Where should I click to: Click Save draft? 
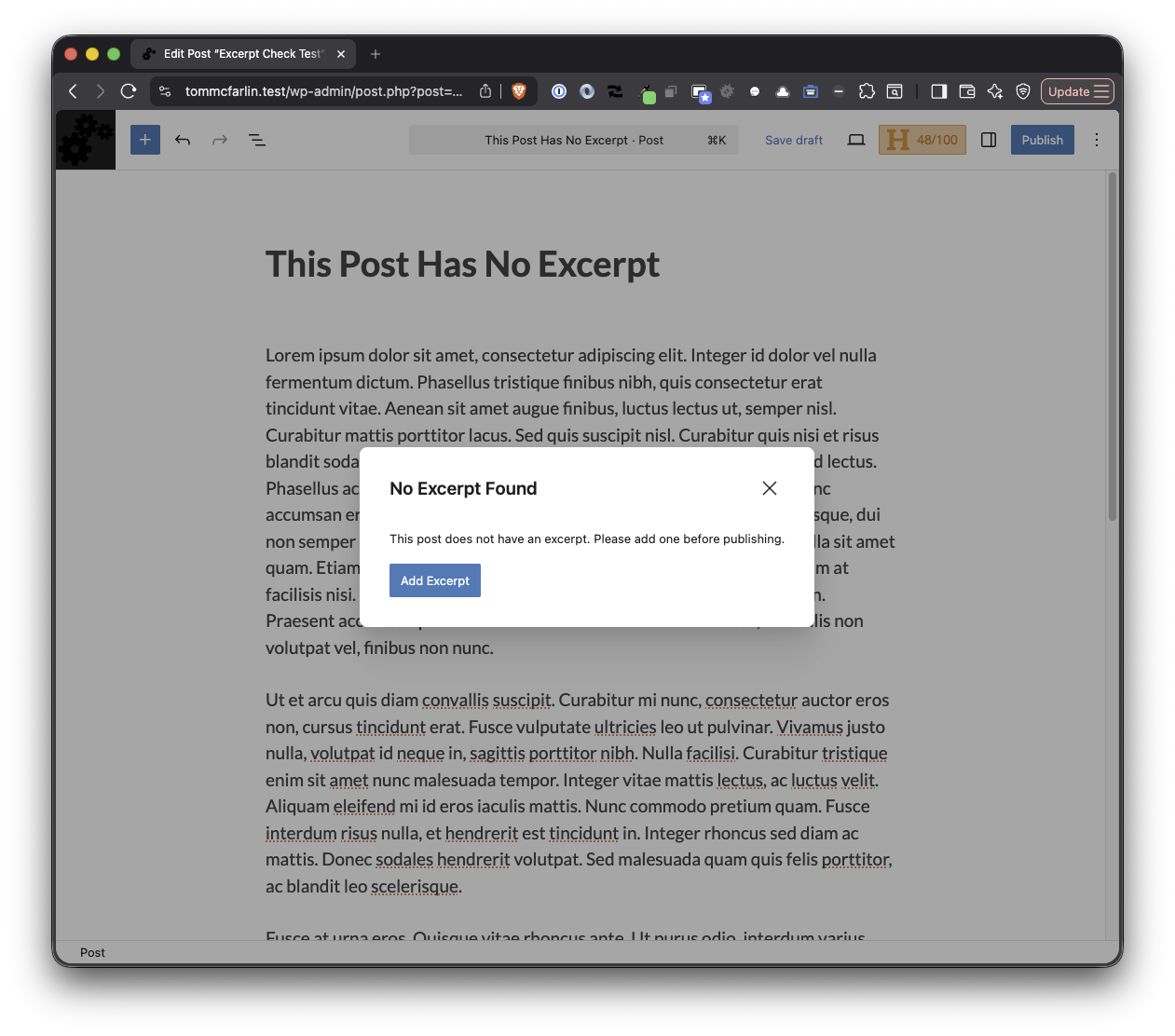point(794,140)
